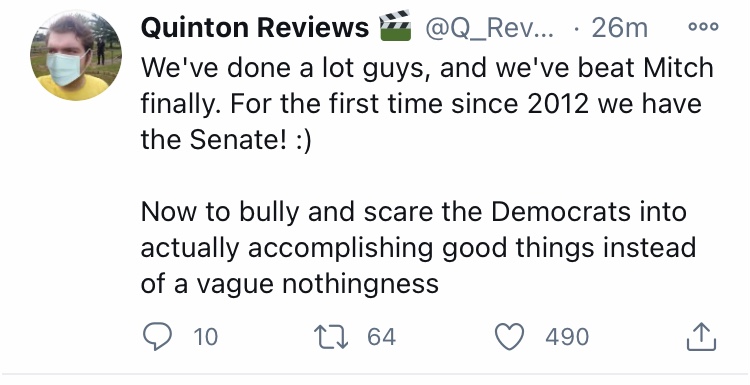Click "the Senate! :)" text line

tap(226, 140)
